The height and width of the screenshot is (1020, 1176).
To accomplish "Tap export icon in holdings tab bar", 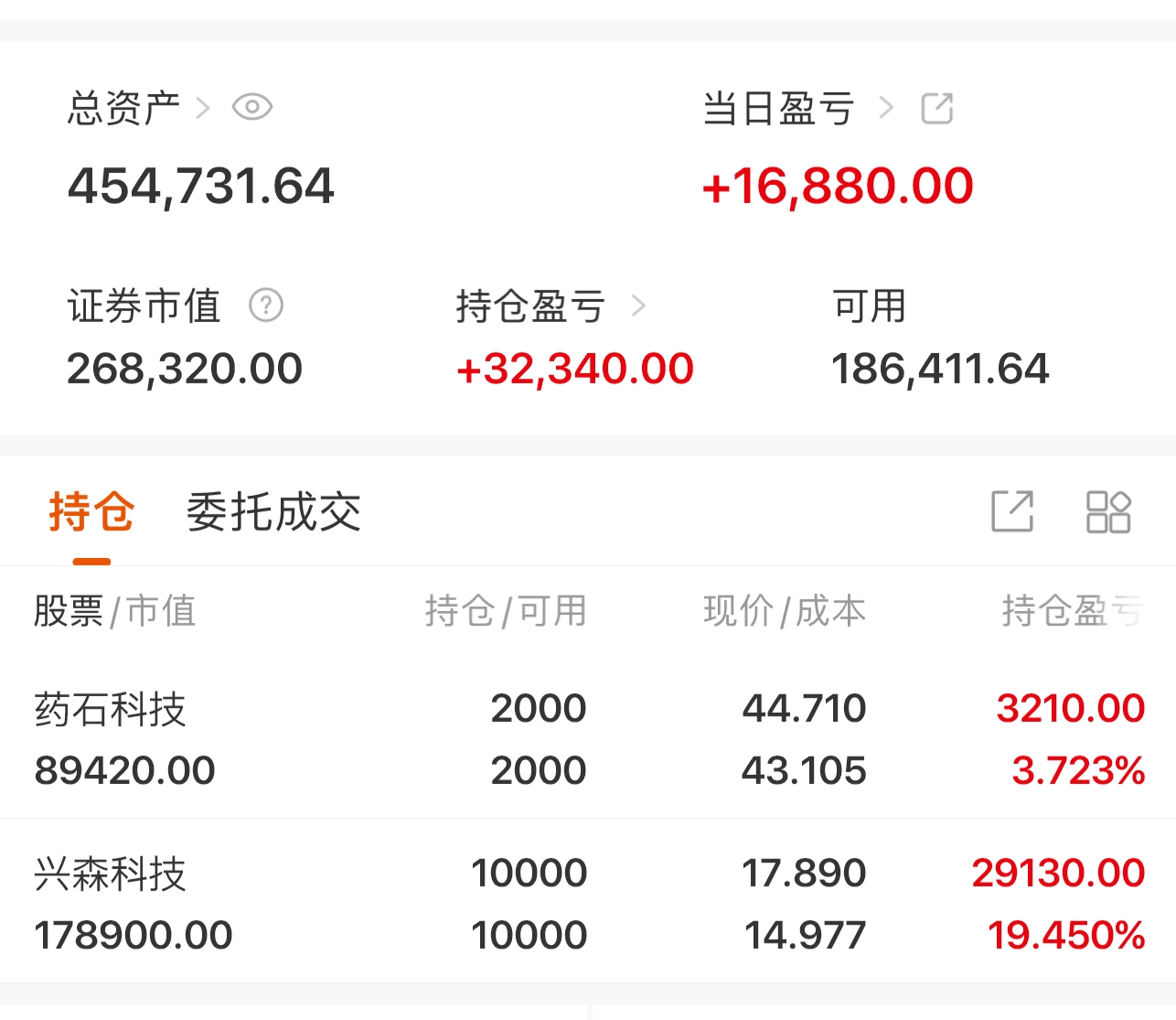I will (1012, 511).
